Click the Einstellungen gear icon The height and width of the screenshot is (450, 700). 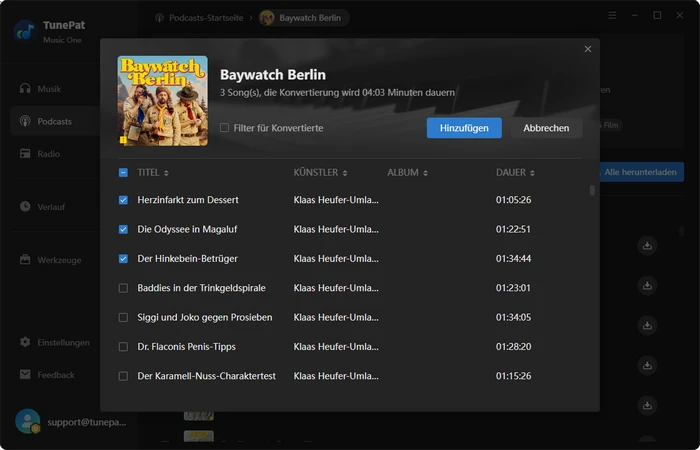pos(25,342)
